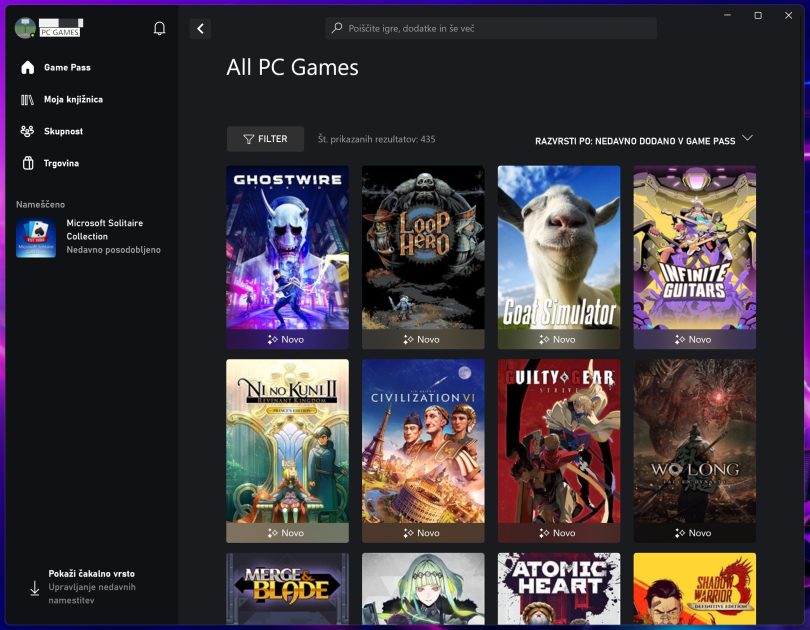The height and width of the screenshot is (630, 810).
Task: Click the search magnifier icon
Action: [x=337, y=28]
